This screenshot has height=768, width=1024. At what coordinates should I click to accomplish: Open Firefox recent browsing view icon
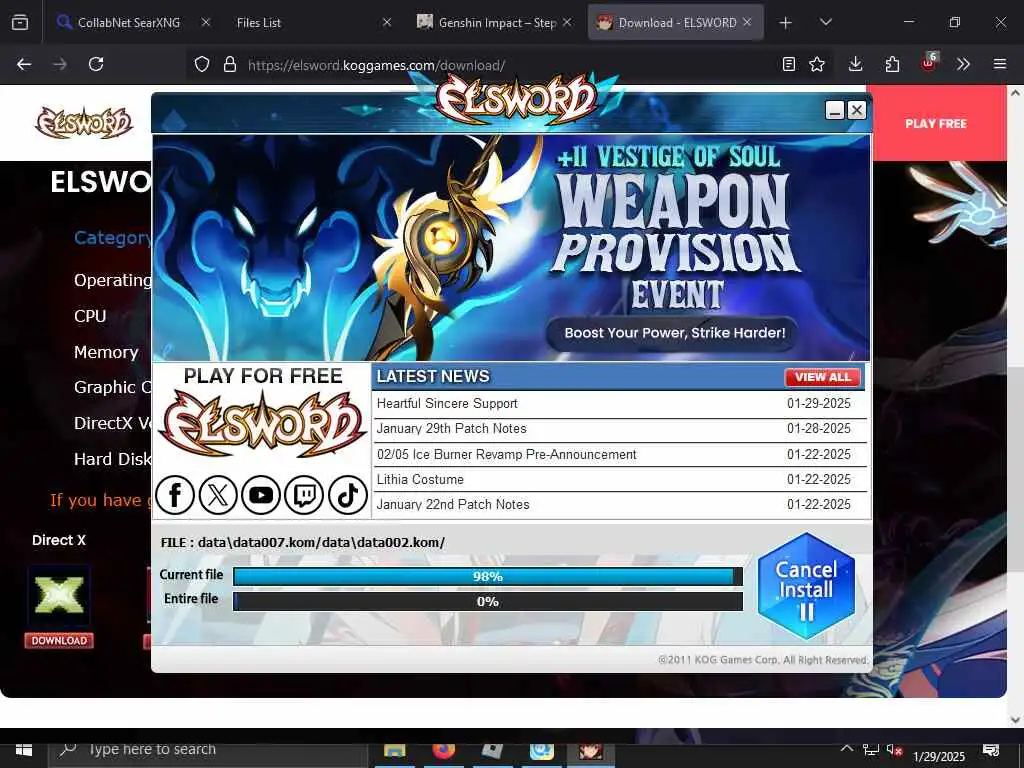click(x=20, y=23)
